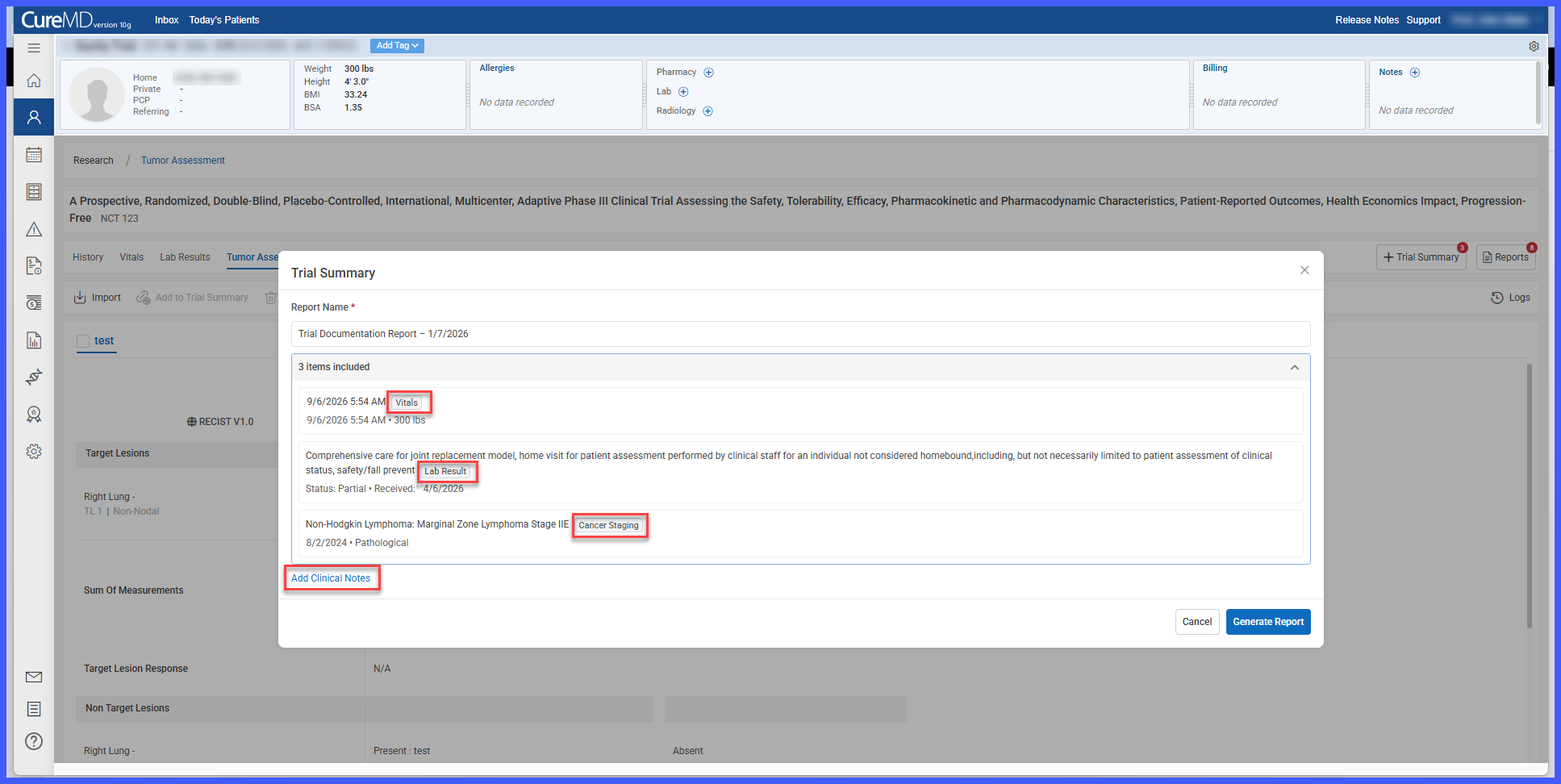Image resolution: width=1561 pixels, height=784 pixels.
Task: Open the warning triangle alerts icon
Action: (x=34, y=230)
